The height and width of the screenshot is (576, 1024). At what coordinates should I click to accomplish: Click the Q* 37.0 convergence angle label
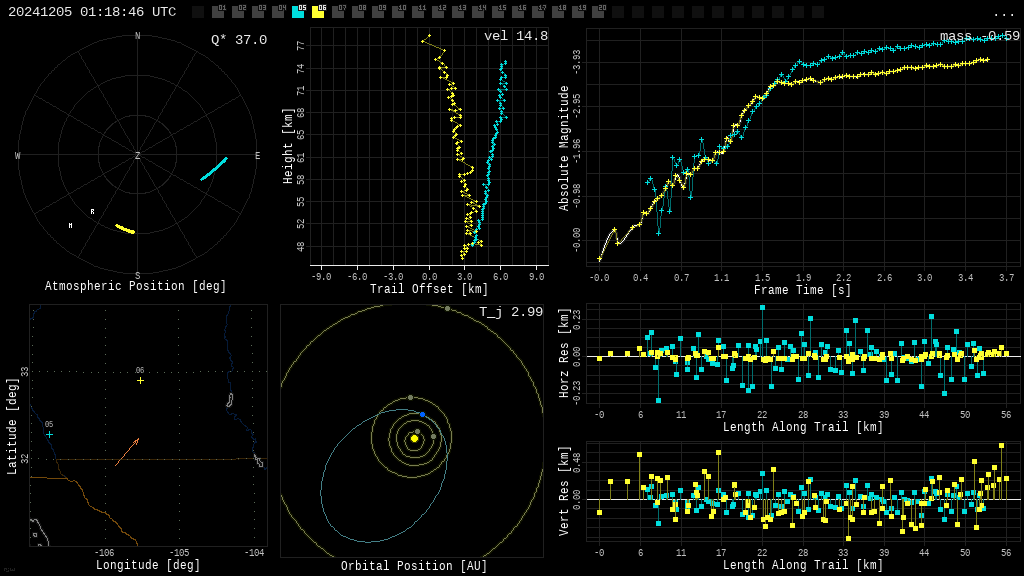(238, 40)
